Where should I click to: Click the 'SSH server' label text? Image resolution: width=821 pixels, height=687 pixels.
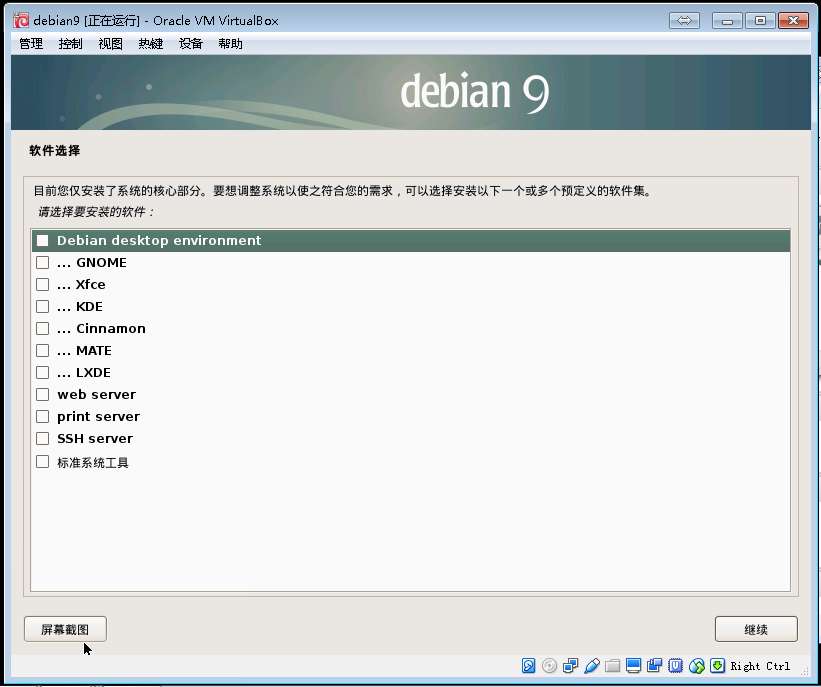tap(95, 438)
